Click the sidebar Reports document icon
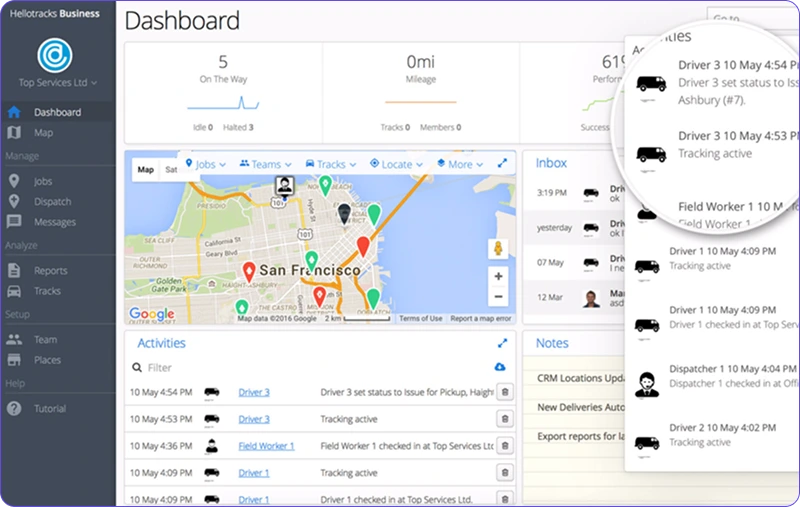Viewport: 800px width, 507px height. point(14,270)
